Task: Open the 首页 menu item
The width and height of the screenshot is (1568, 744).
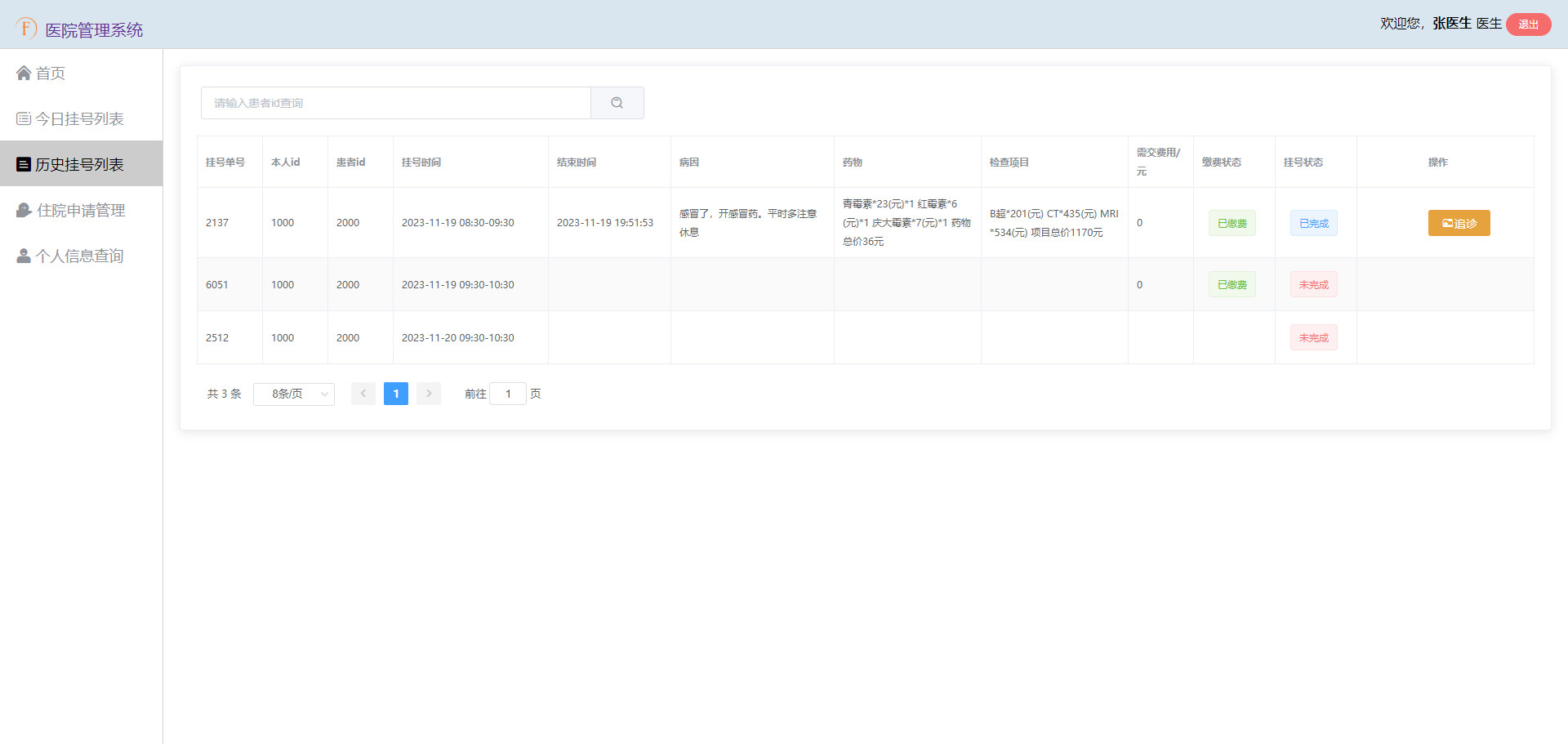Action: pos(81,74)
